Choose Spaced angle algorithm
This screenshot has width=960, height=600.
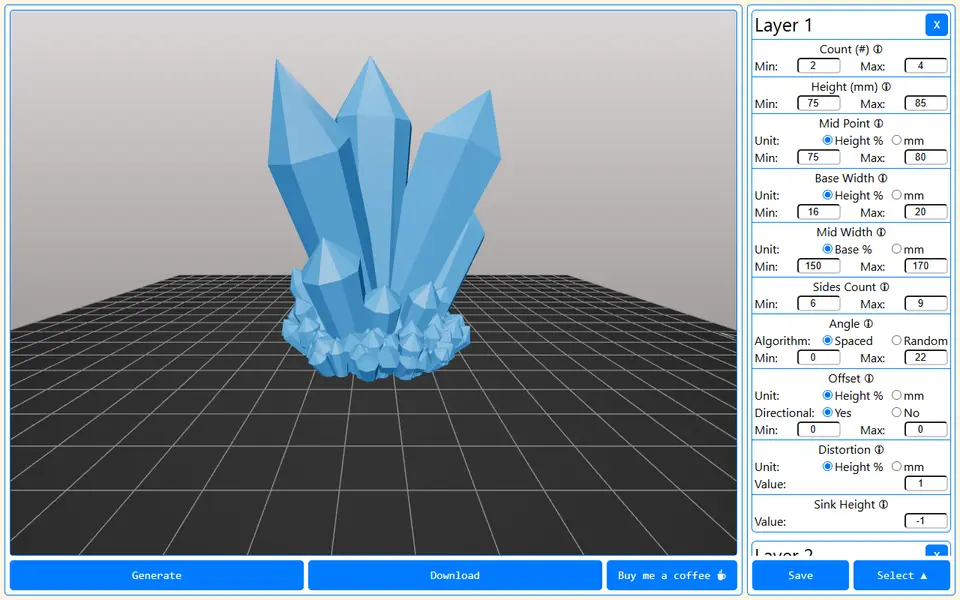tap(827, 340)
